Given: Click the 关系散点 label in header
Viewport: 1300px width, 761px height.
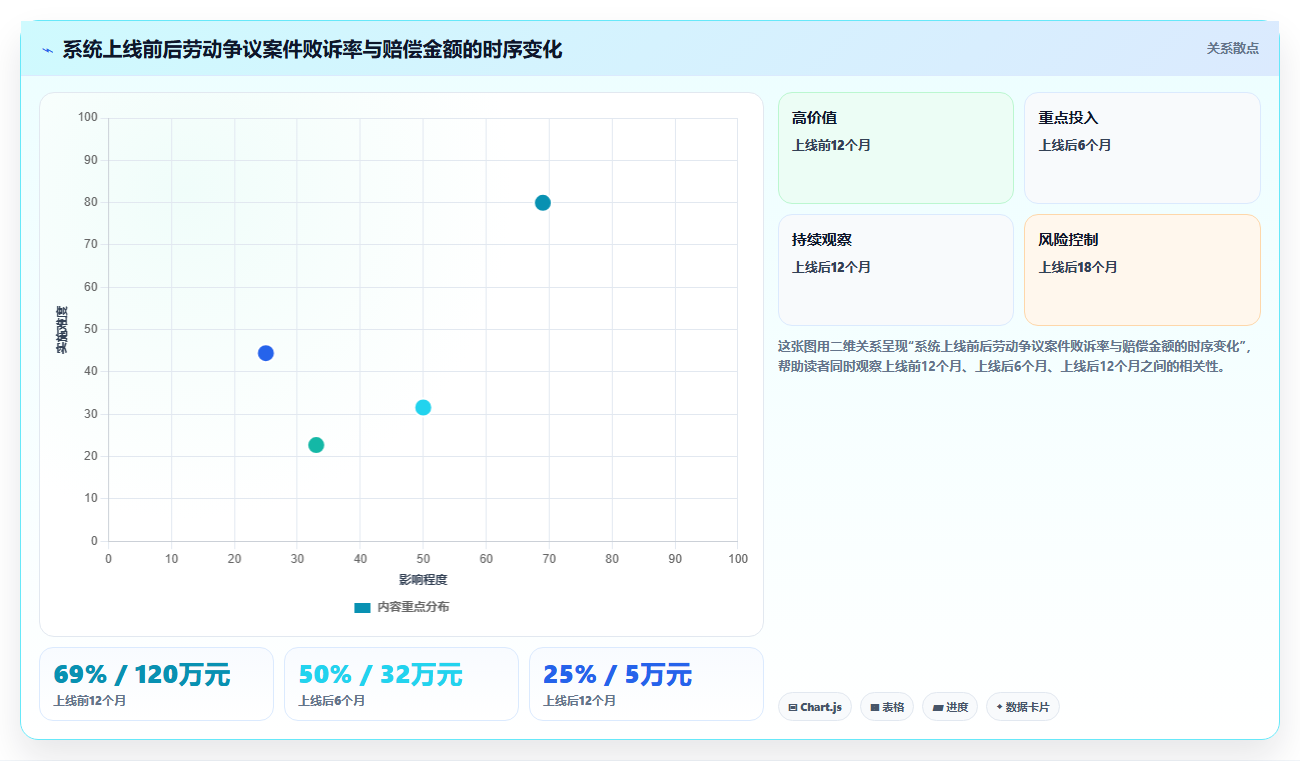Looking at the screenshot, I should pyautogui.click(x=1232, y=48).
